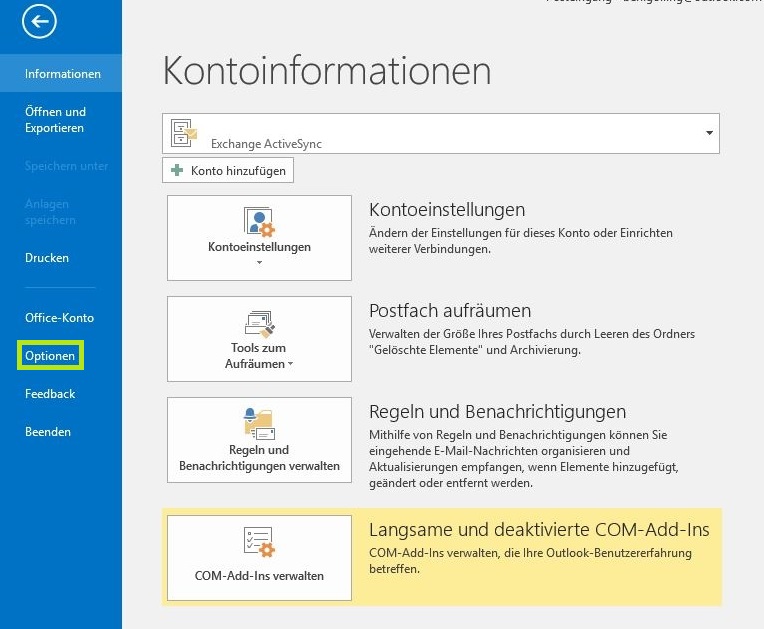Image resolution: width=764 pixels, height=629 pixels.
Task: Click the Exchange ActiveSync label
Action: point(267,144)
